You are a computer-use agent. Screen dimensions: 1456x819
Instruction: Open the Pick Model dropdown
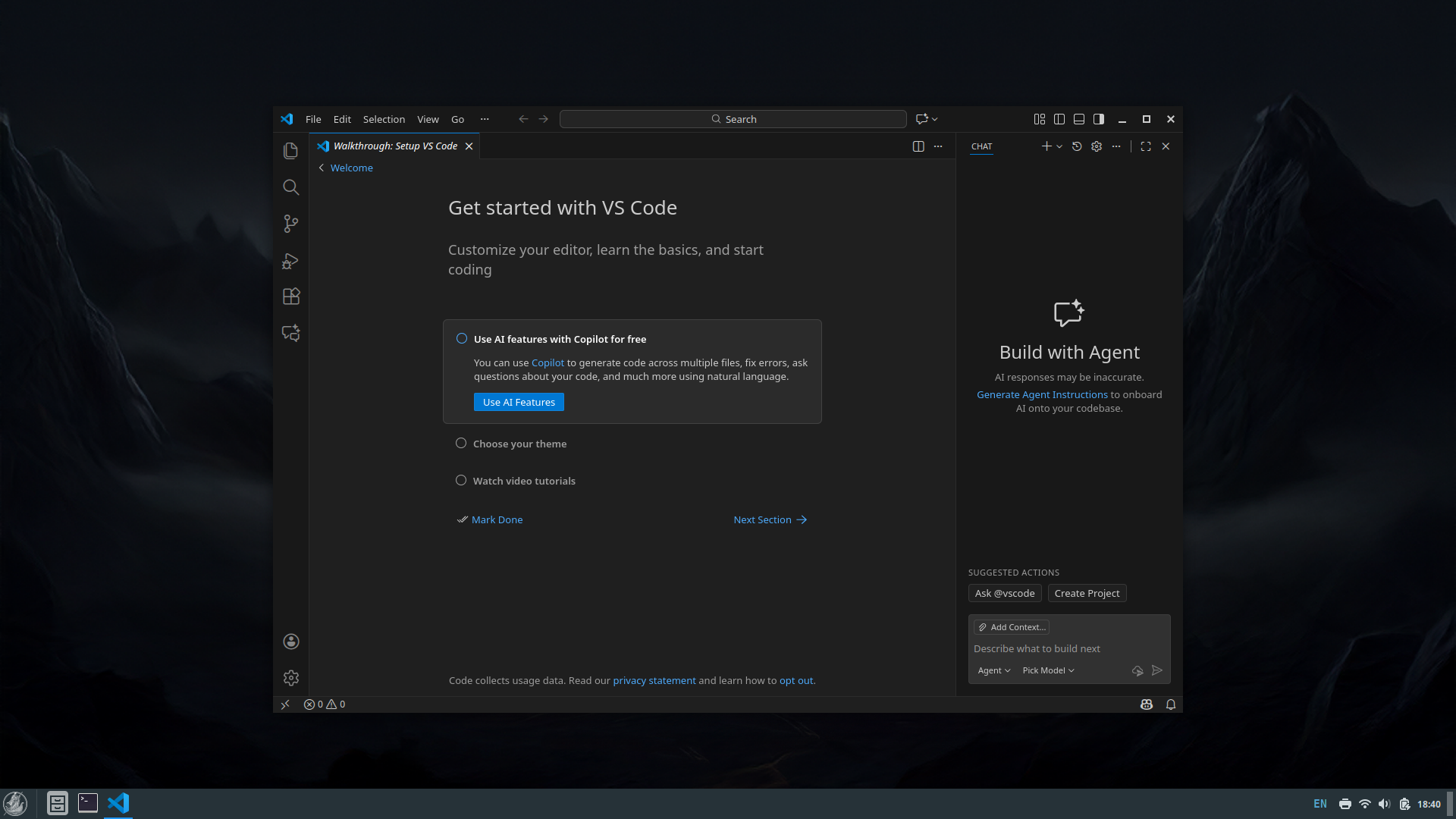1048,670
